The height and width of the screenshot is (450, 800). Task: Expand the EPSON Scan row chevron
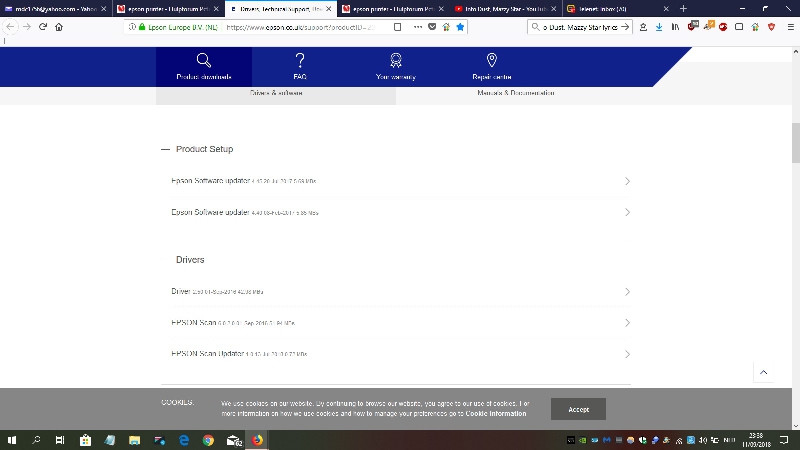click(x=627, y=323)
